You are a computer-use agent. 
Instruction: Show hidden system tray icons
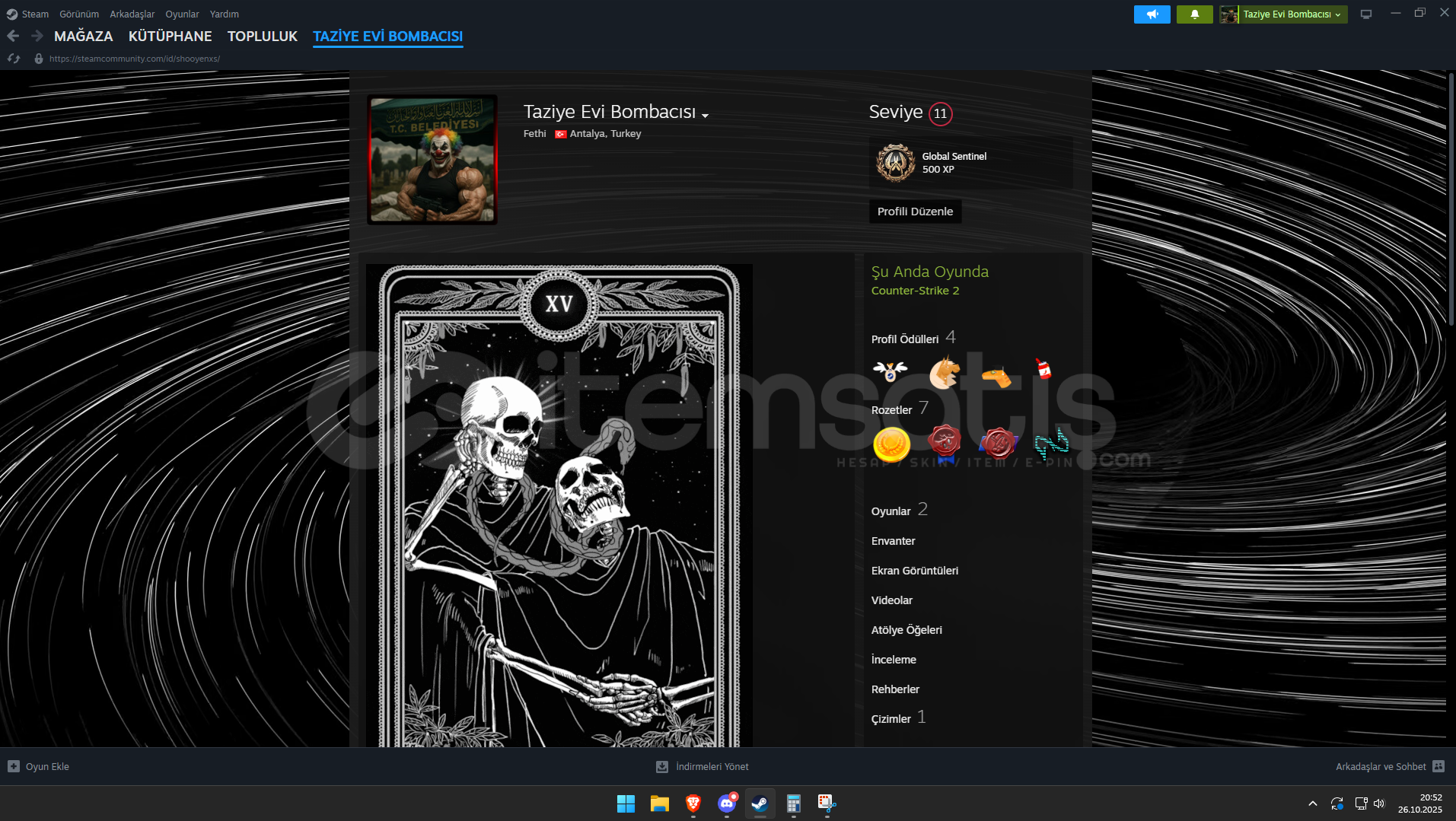pyautogui.click(x=1313, y=803)
